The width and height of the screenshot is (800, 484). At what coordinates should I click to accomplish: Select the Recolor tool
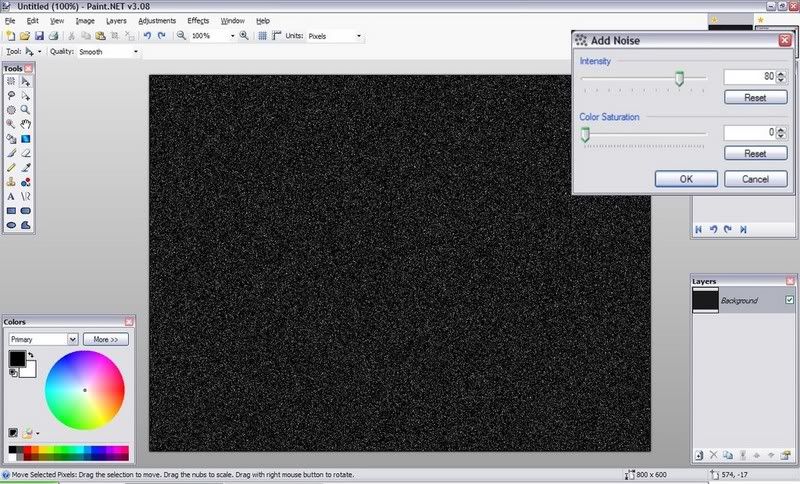pyautogui.click(x=26, y=182)
